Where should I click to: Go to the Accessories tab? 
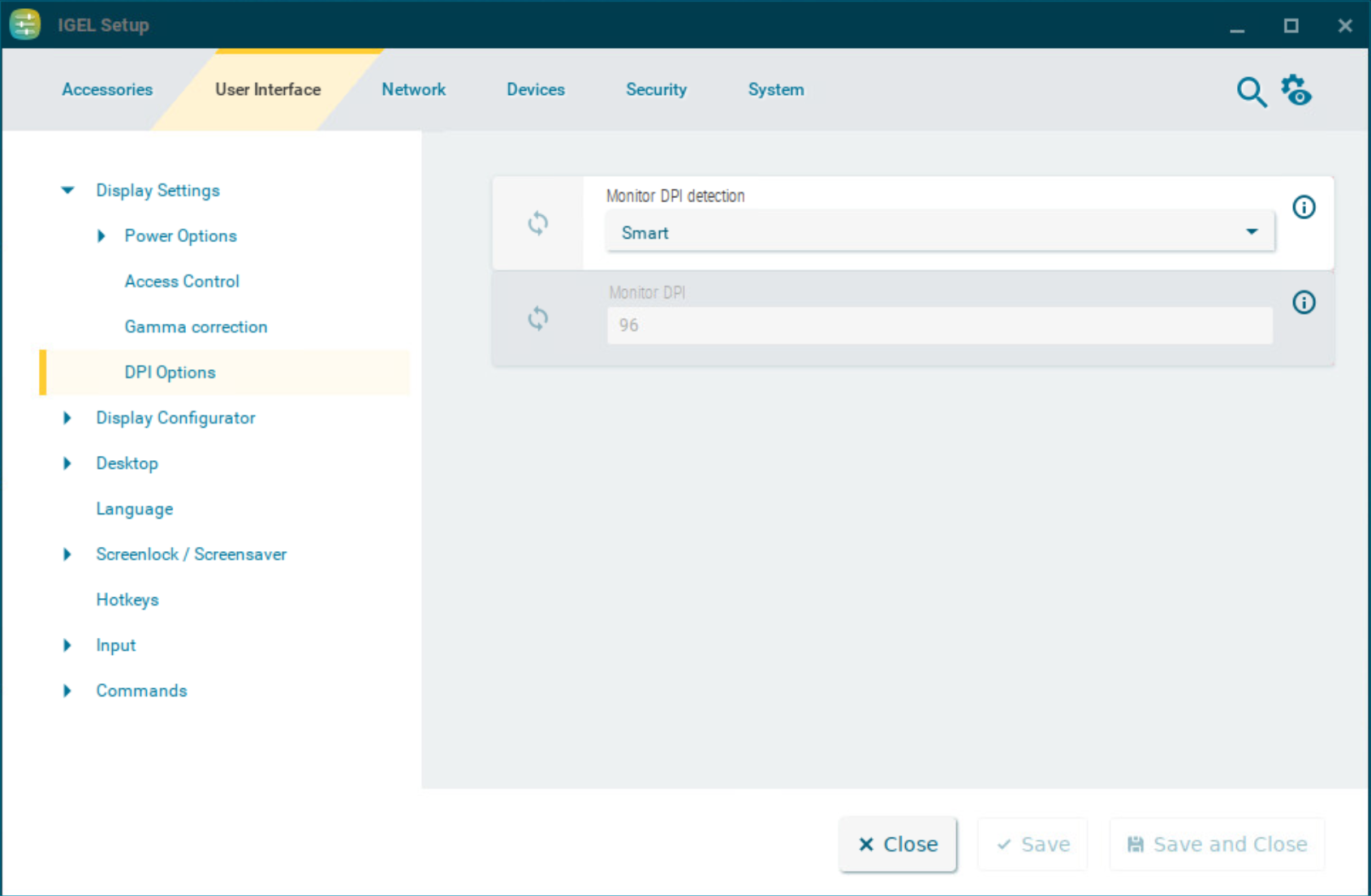point(107,89)
